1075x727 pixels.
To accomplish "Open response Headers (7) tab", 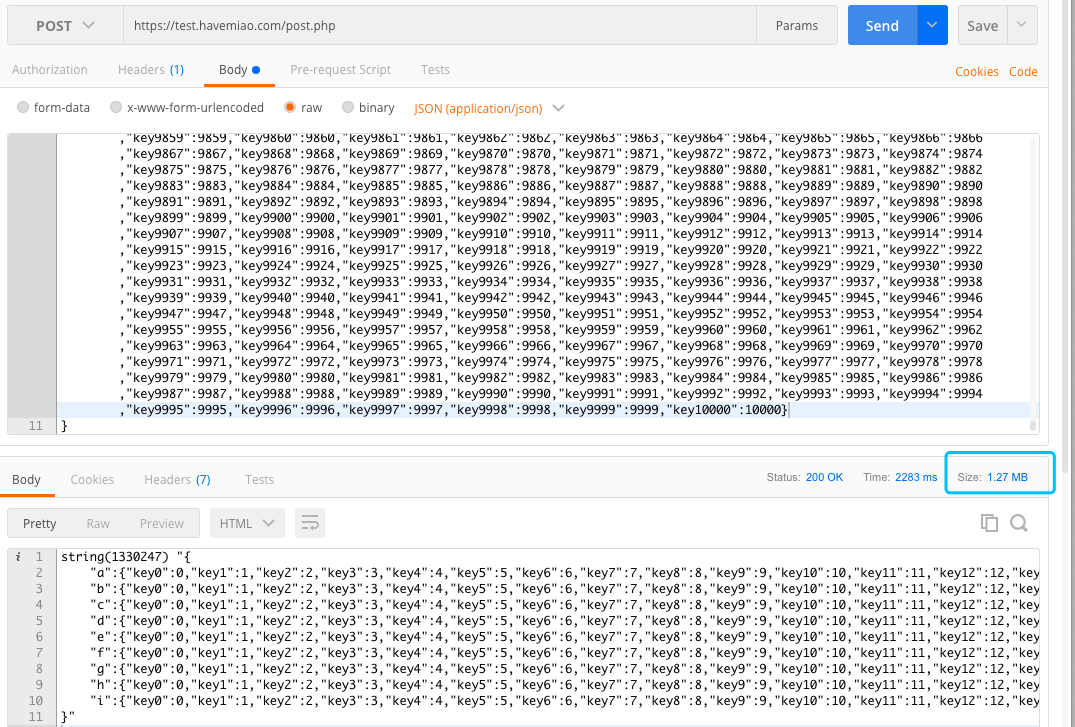I will click(x=177, y=479).
